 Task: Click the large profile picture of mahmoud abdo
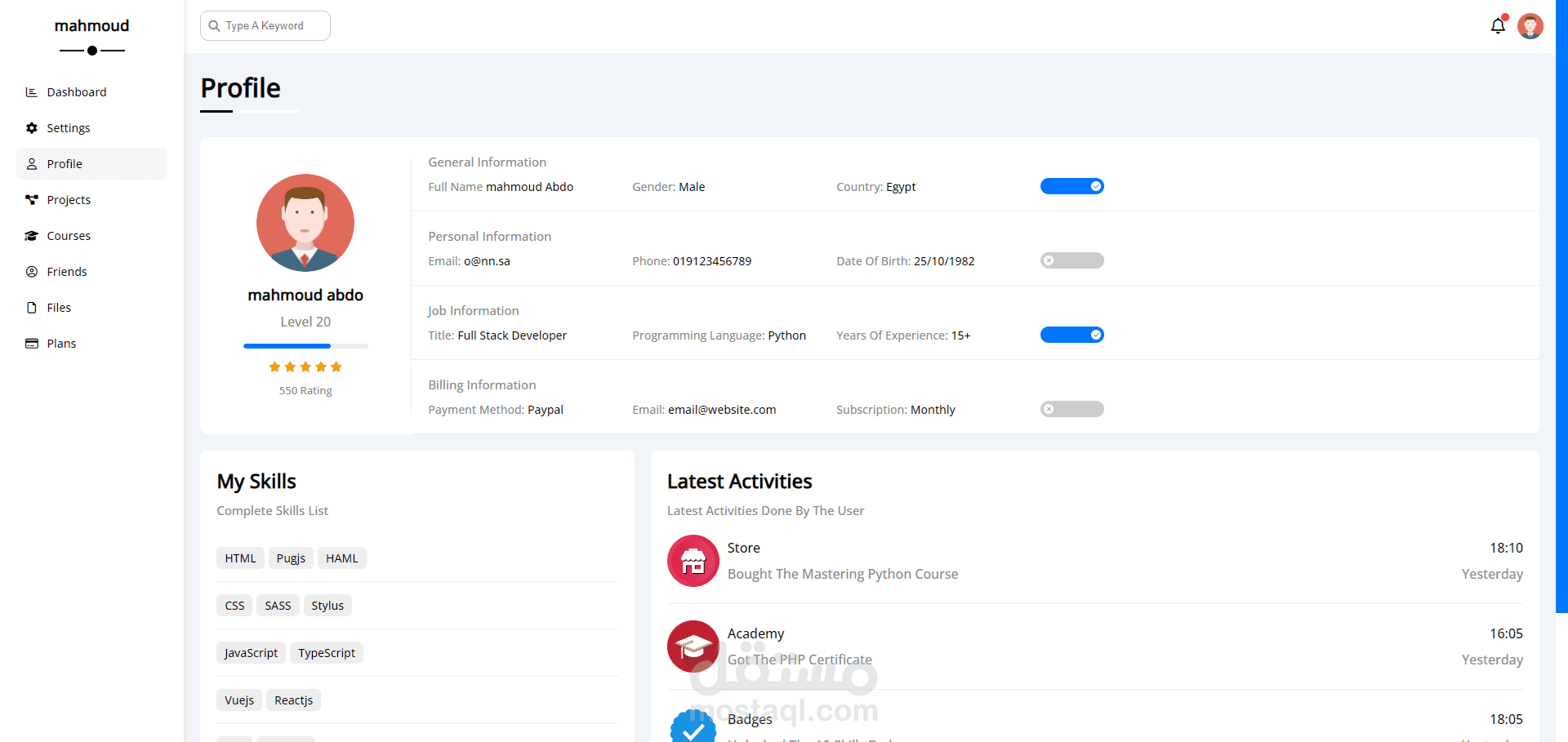coord(305,223)
